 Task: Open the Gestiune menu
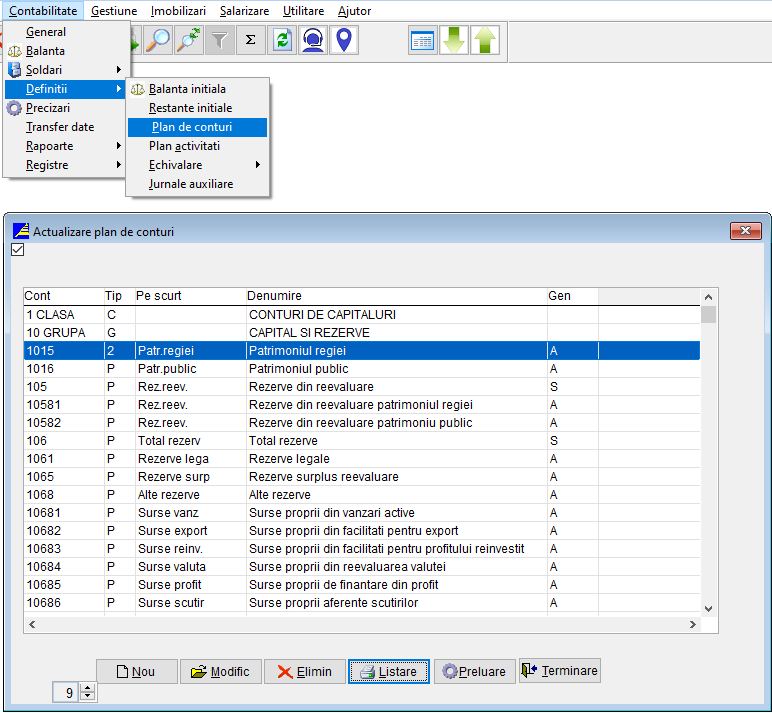click(x=114, y=10)
